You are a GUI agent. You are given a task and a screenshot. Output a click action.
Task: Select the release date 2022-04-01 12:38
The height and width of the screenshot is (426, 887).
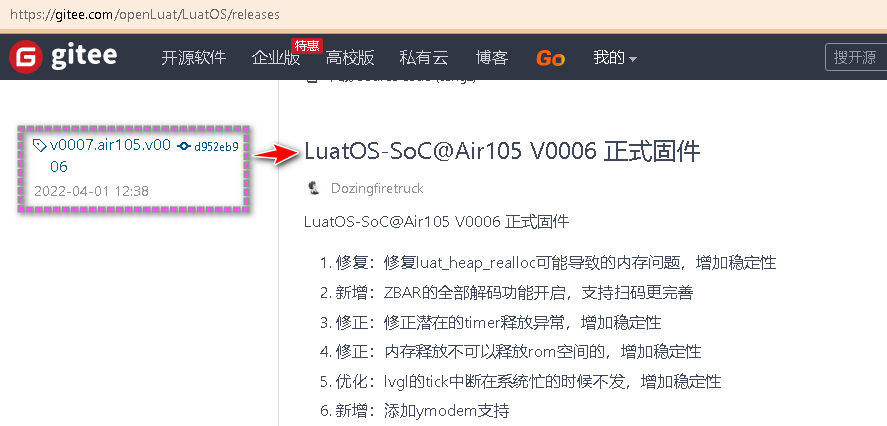tap(91, 191)
